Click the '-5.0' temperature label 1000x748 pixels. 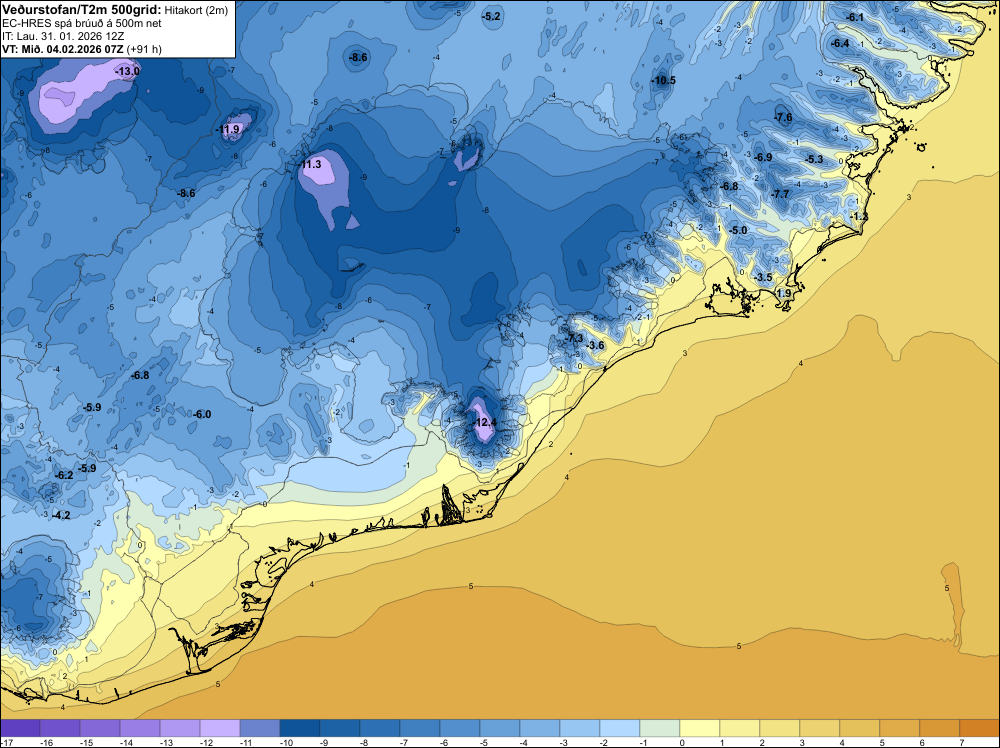pyautogui.click(x=737, y=230)
